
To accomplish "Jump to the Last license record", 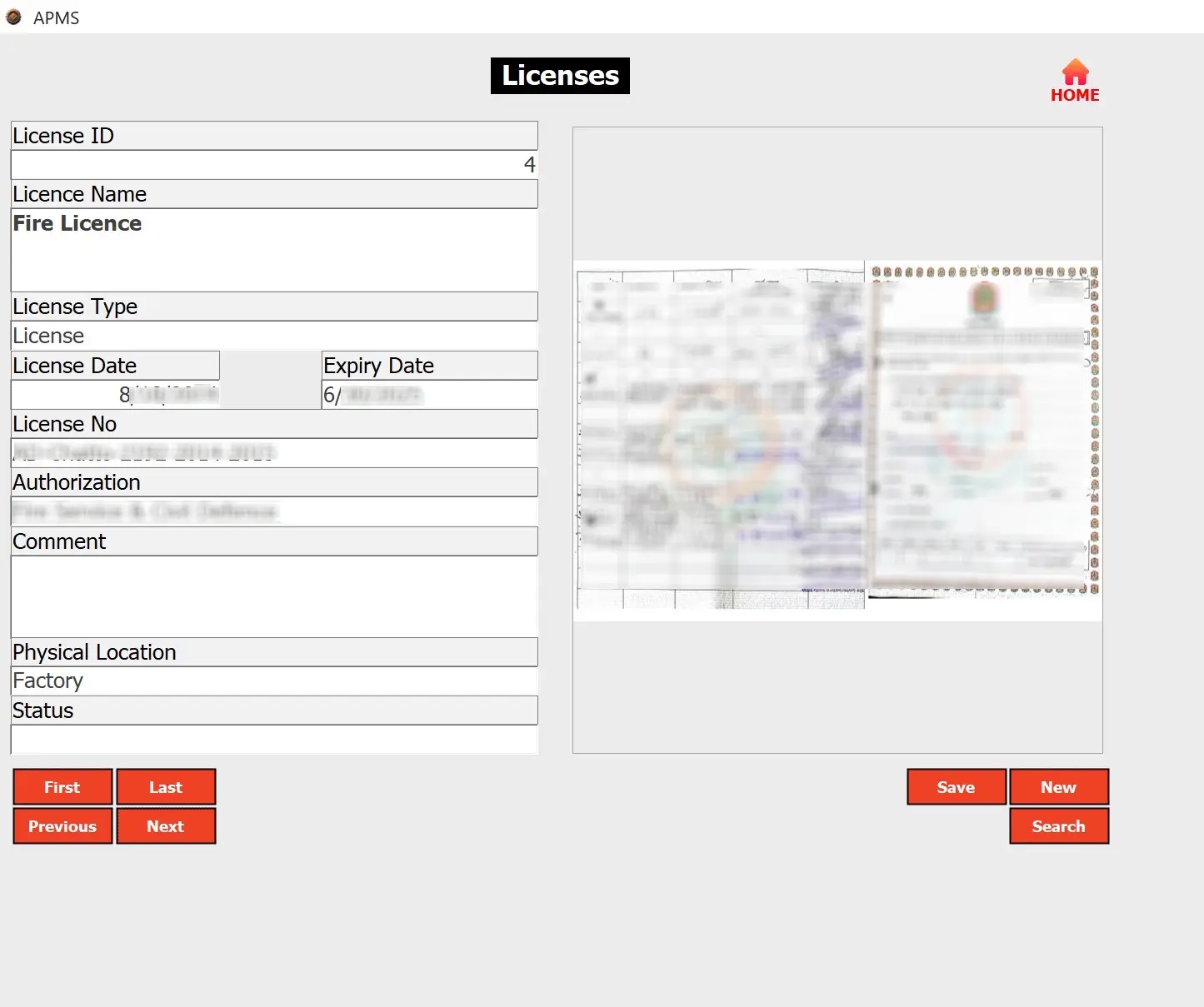I will tap(166, 787).
